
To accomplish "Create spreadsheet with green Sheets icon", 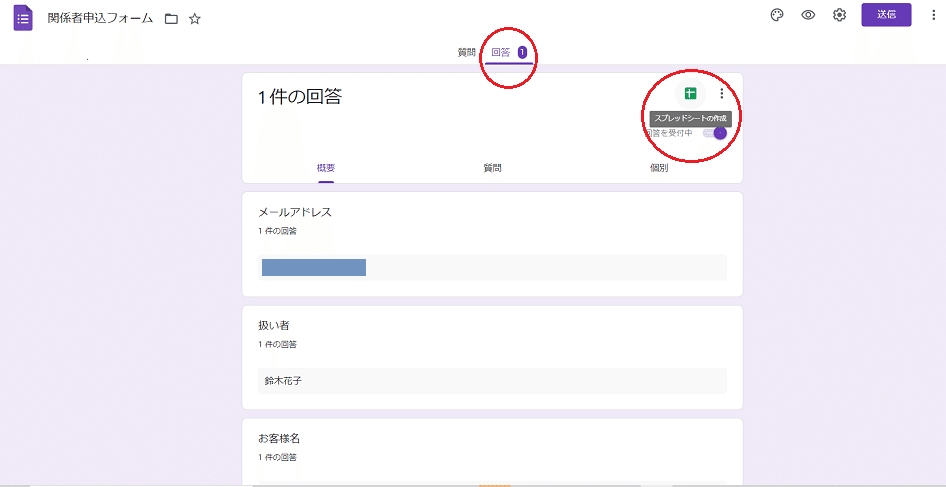I will pyautogui.click(x=690, y=94).
